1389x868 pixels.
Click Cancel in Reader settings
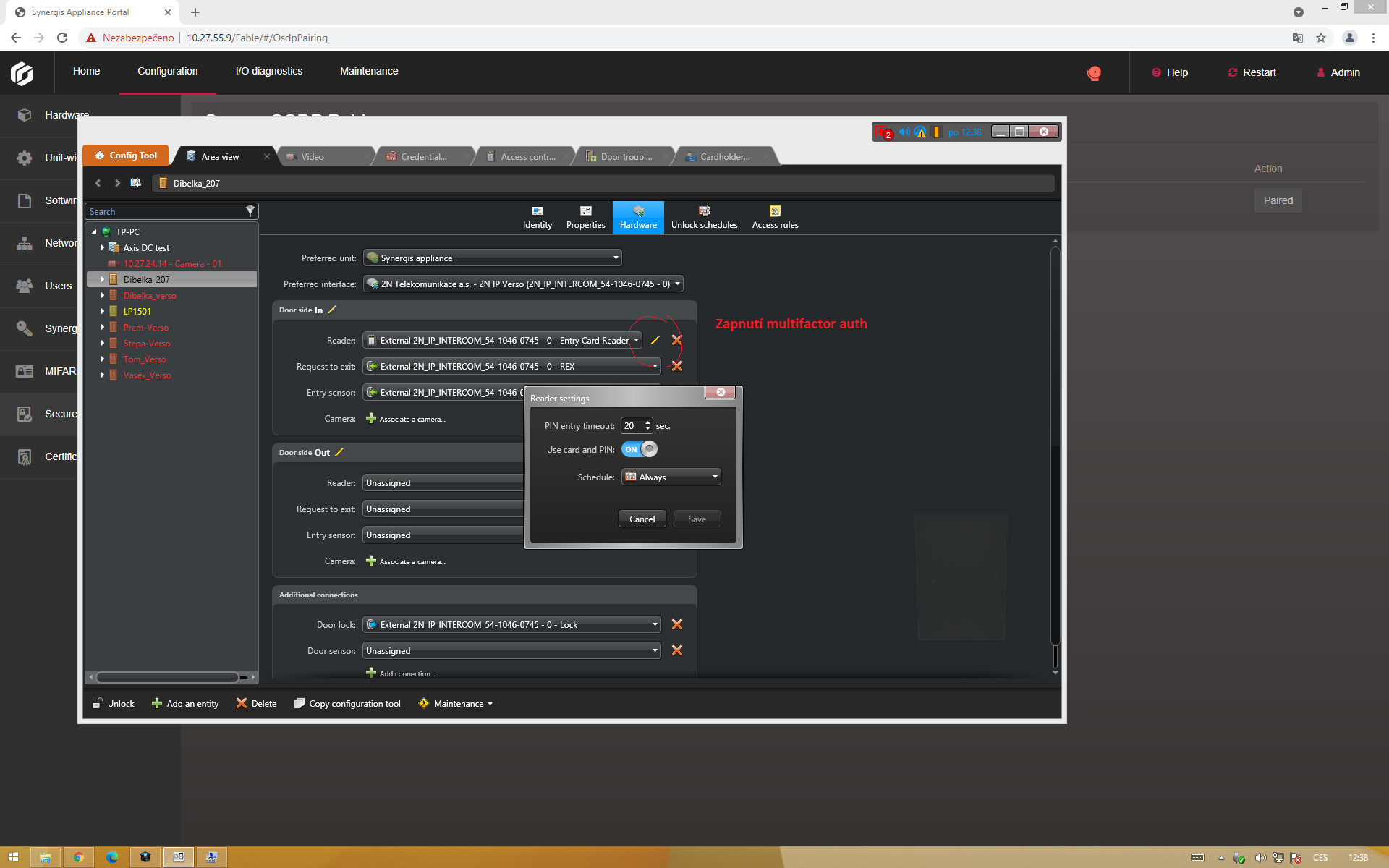[x=642, y=519]
